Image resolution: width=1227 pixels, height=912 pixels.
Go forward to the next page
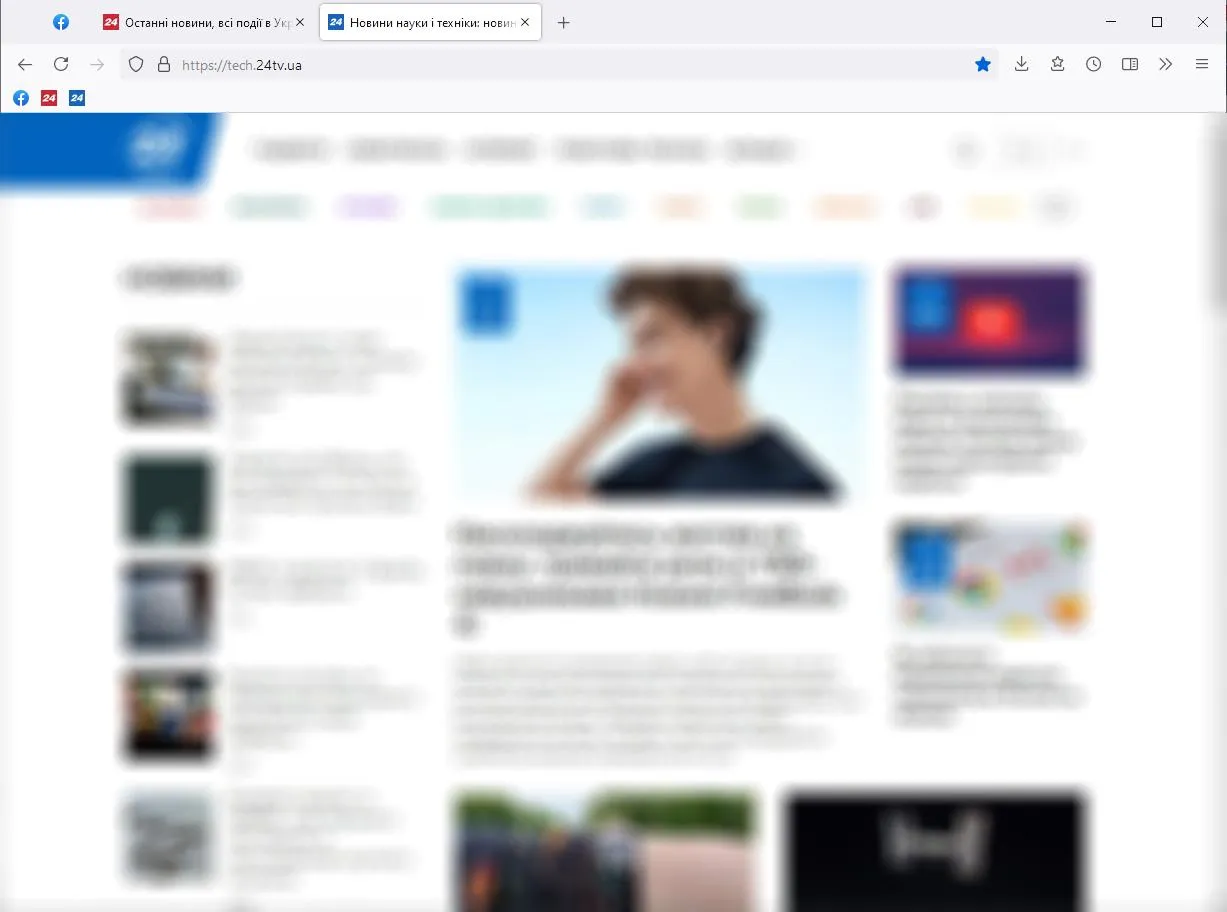tap(97, 64)
